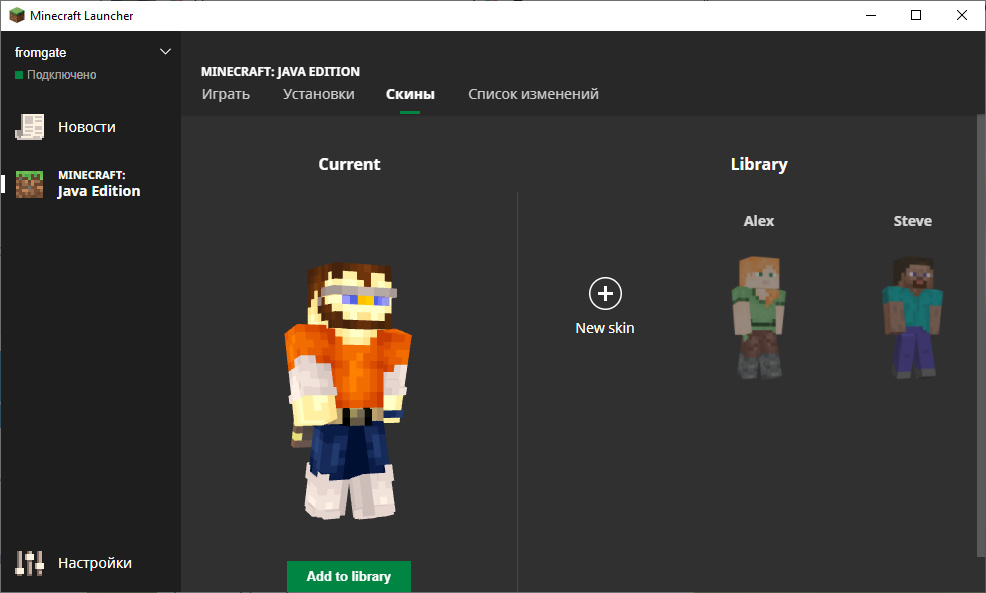The image size is (986, 593).
Task: Switch to the Играть tab
Action: (226, 94)
